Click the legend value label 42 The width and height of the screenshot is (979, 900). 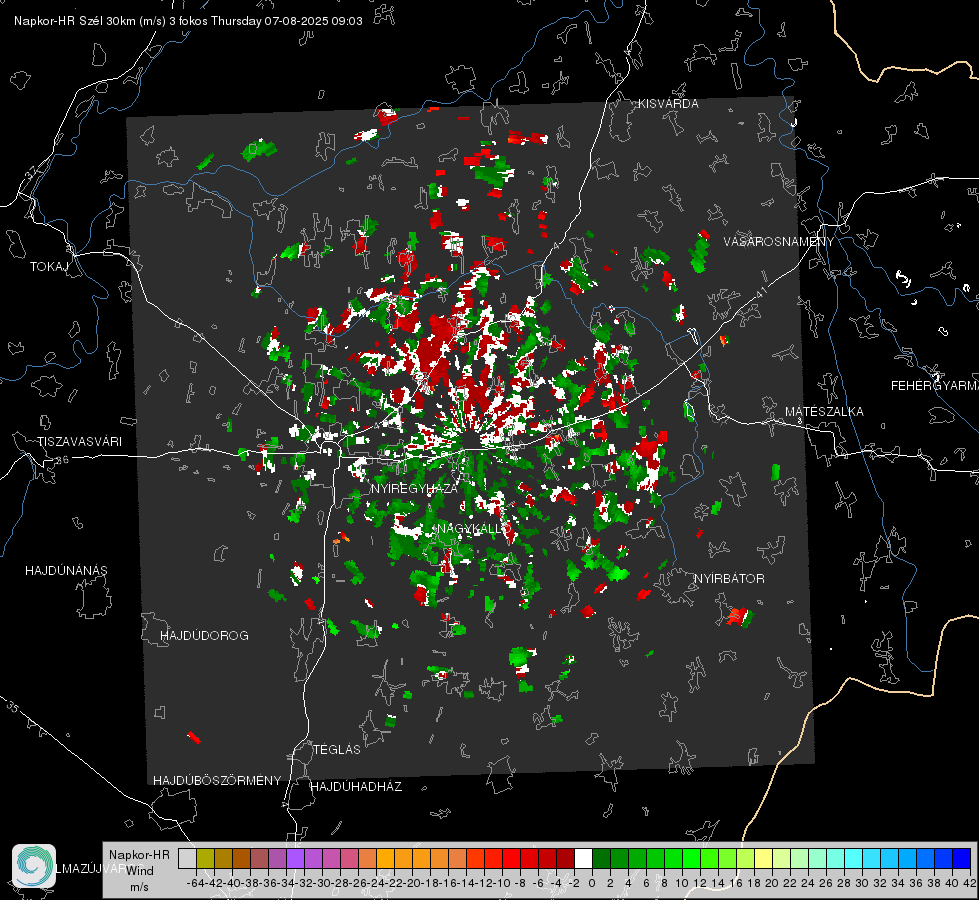[x=970, y=884]
